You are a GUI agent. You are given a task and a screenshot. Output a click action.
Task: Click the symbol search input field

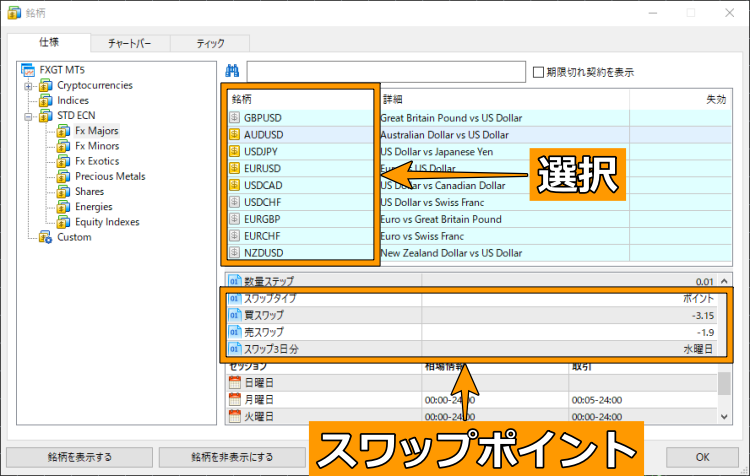385,72
